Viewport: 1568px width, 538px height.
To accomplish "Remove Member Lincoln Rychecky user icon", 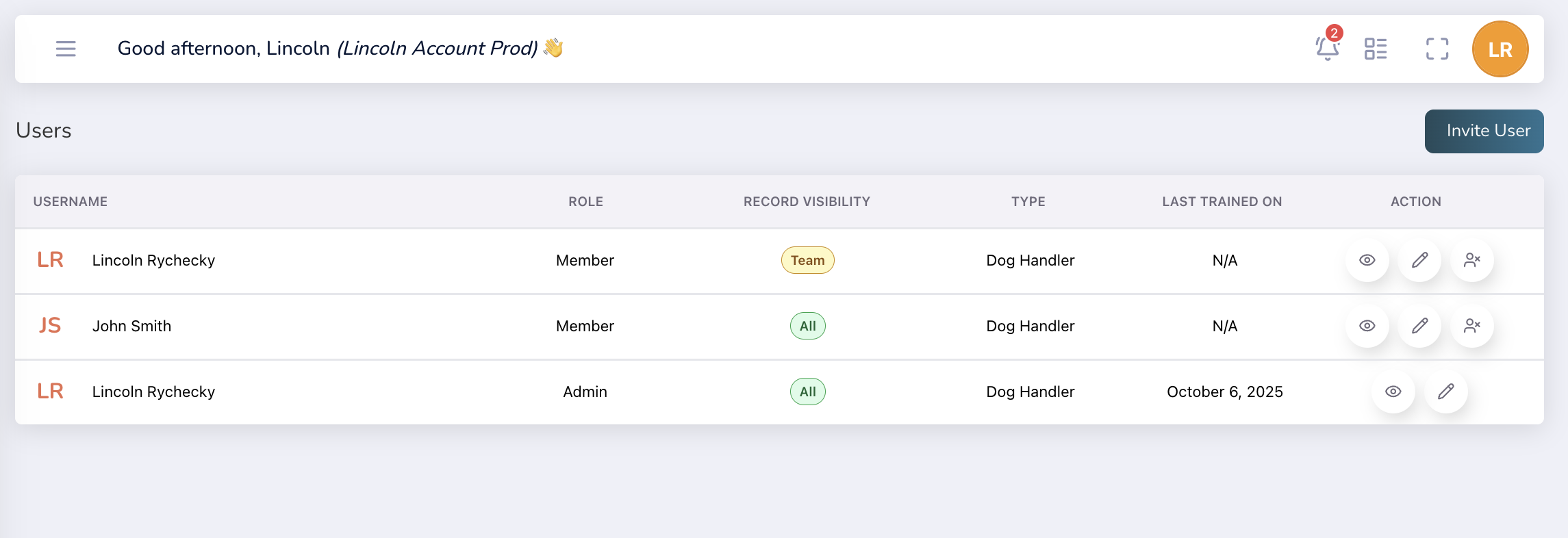I will click(x=1472, y=260).
